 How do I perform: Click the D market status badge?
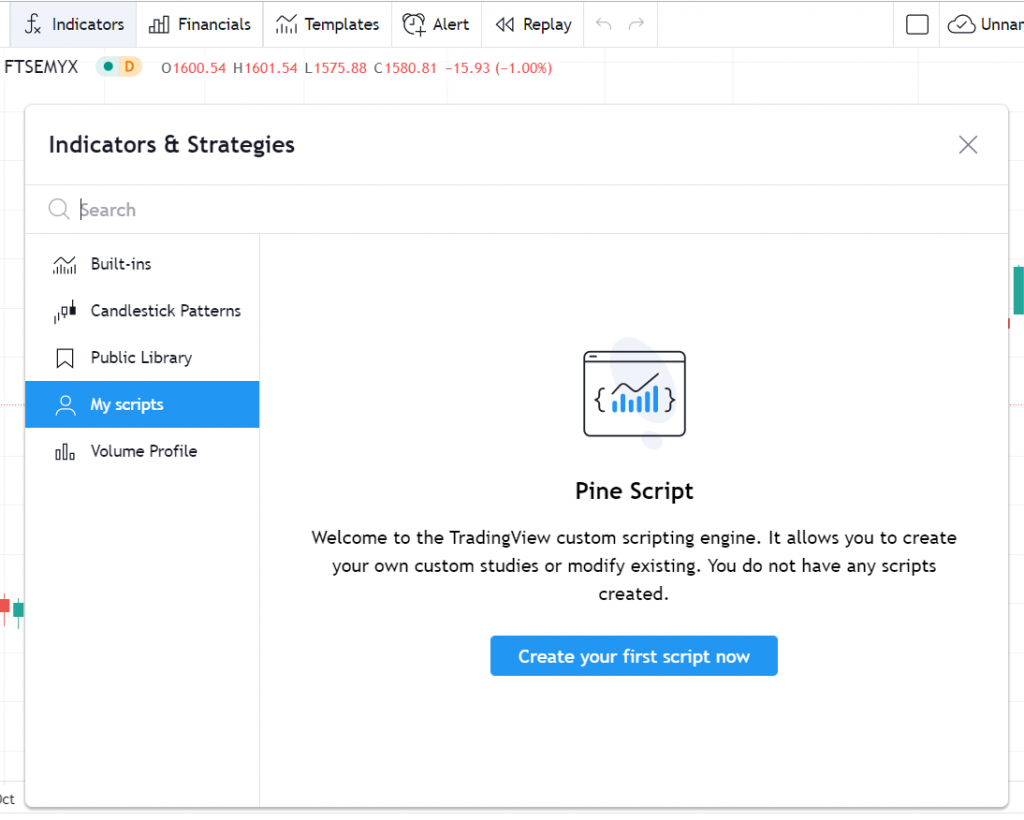[128, 67]
